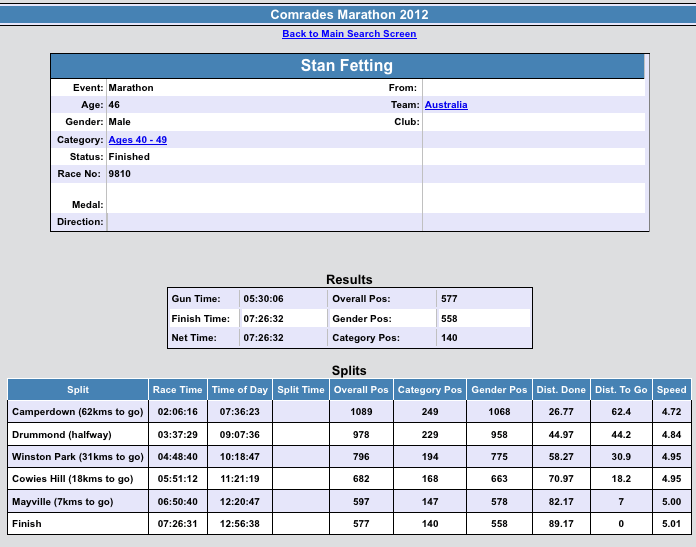Click the Comrades Marathon 2012 title bar
Viewport: 696px width, 547px height.
348,15
